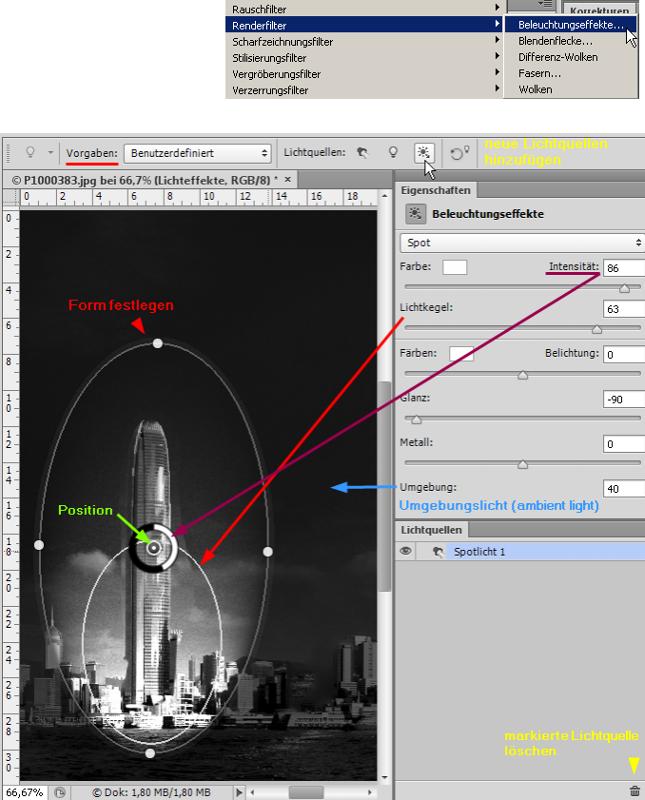This screenshot has height=800, width=645.
Task: Click the Umgebung value field
Action: point(624,489)
